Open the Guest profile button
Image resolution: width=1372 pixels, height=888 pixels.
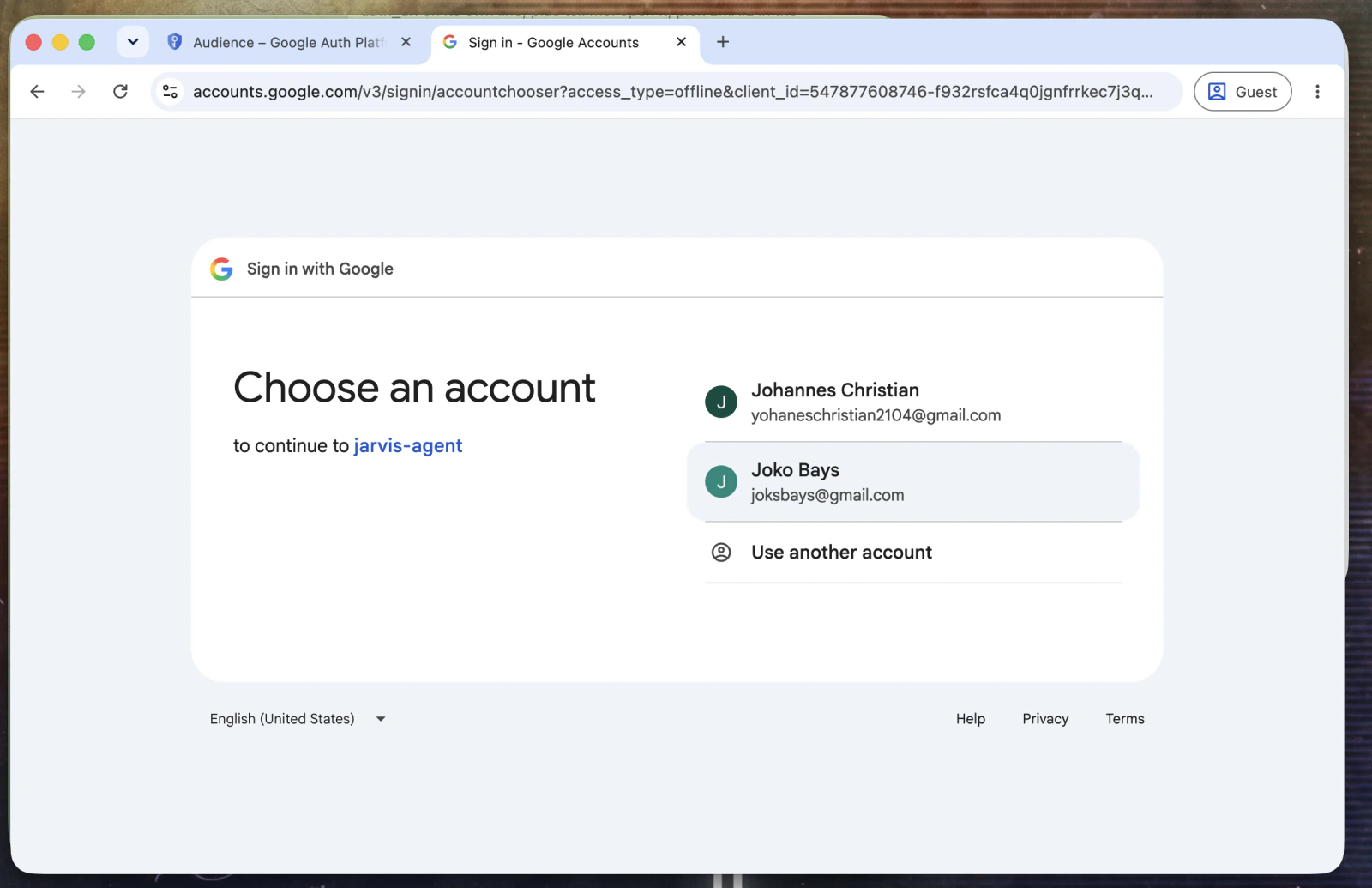[1243, 92]
